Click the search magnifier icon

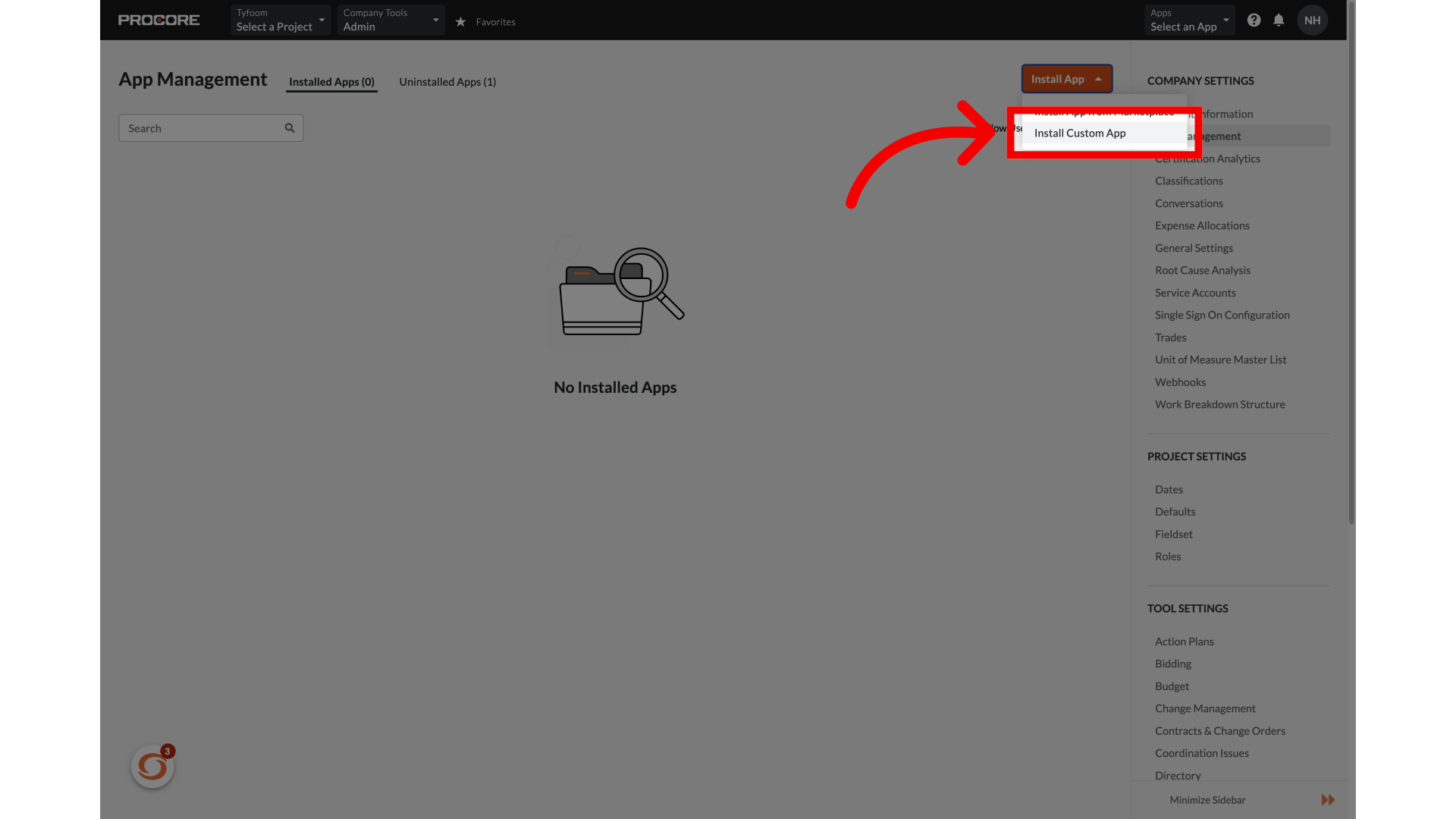(290, 128)
